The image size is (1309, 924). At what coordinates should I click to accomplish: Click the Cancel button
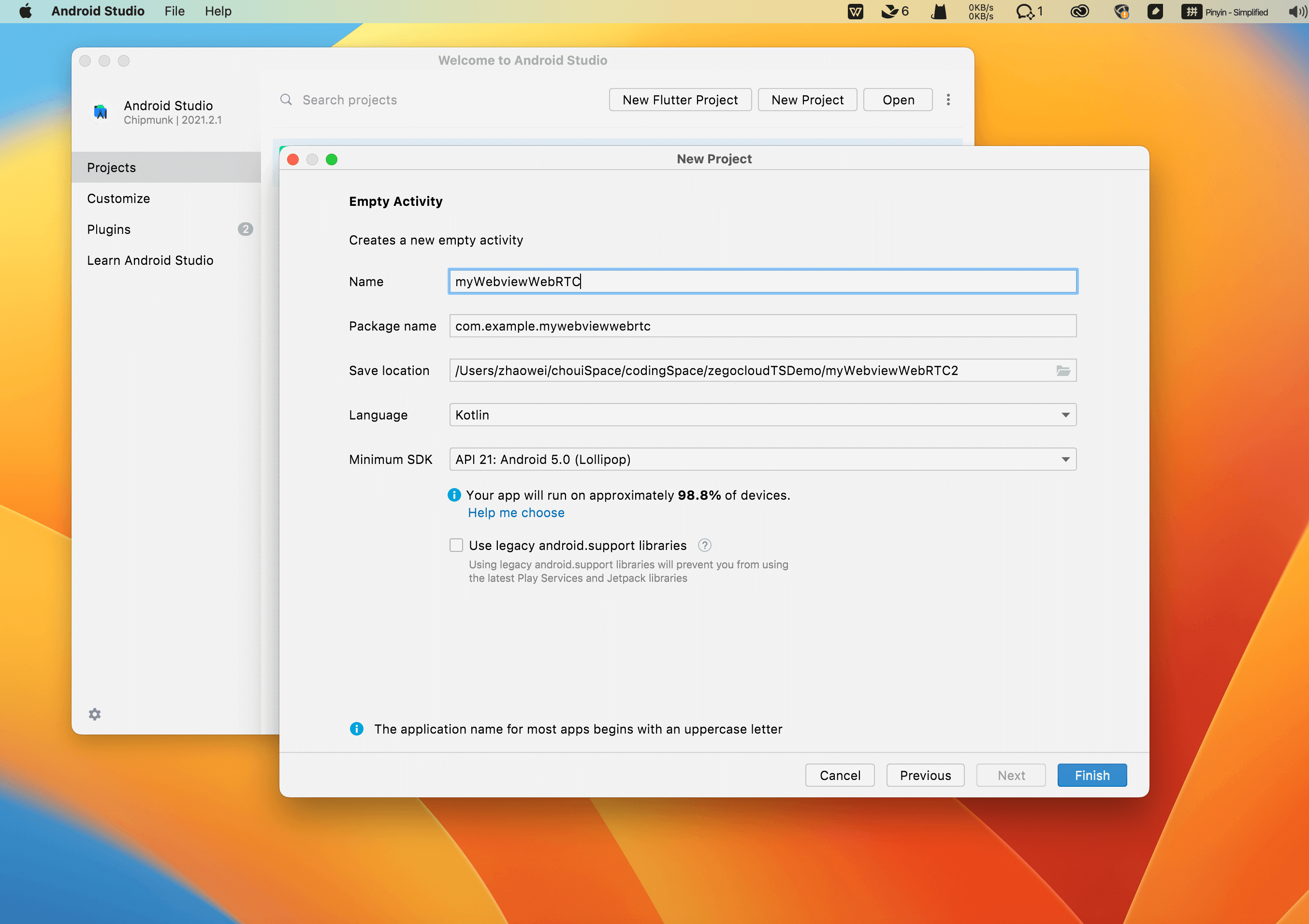(x=839, y=775)
